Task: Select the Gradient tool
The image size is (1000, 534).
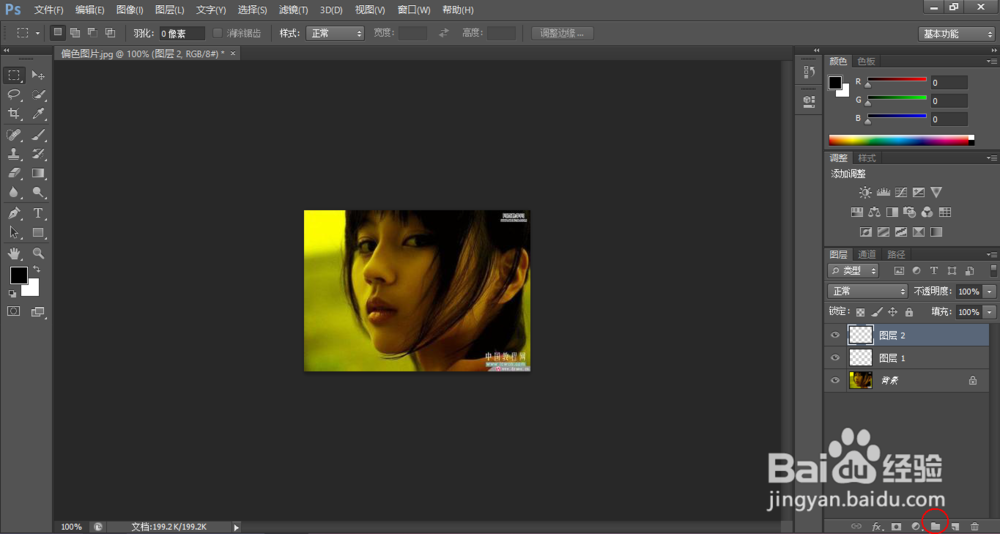Action: tap(38, 173)
